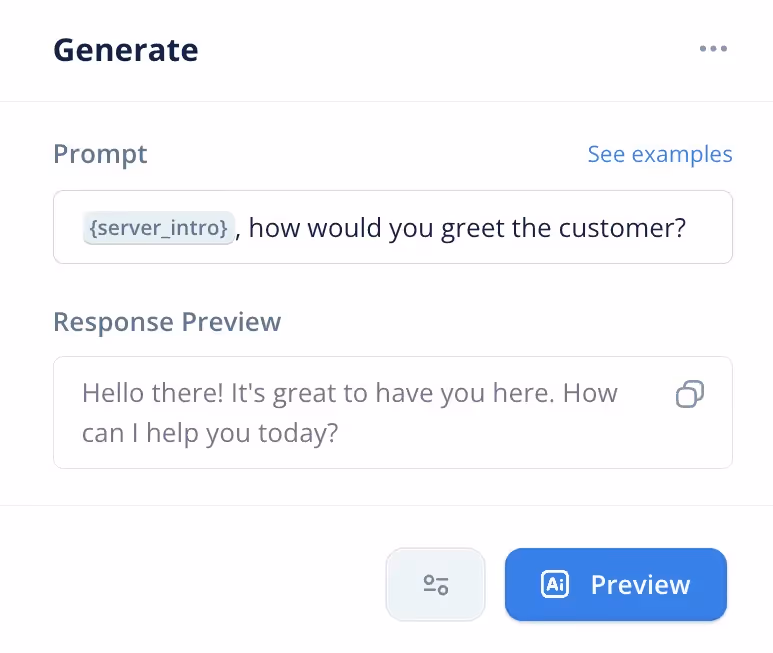This screenshot has height=653, width=773.
Task: Click inside the Response Preview box
Action: [393, 412]
